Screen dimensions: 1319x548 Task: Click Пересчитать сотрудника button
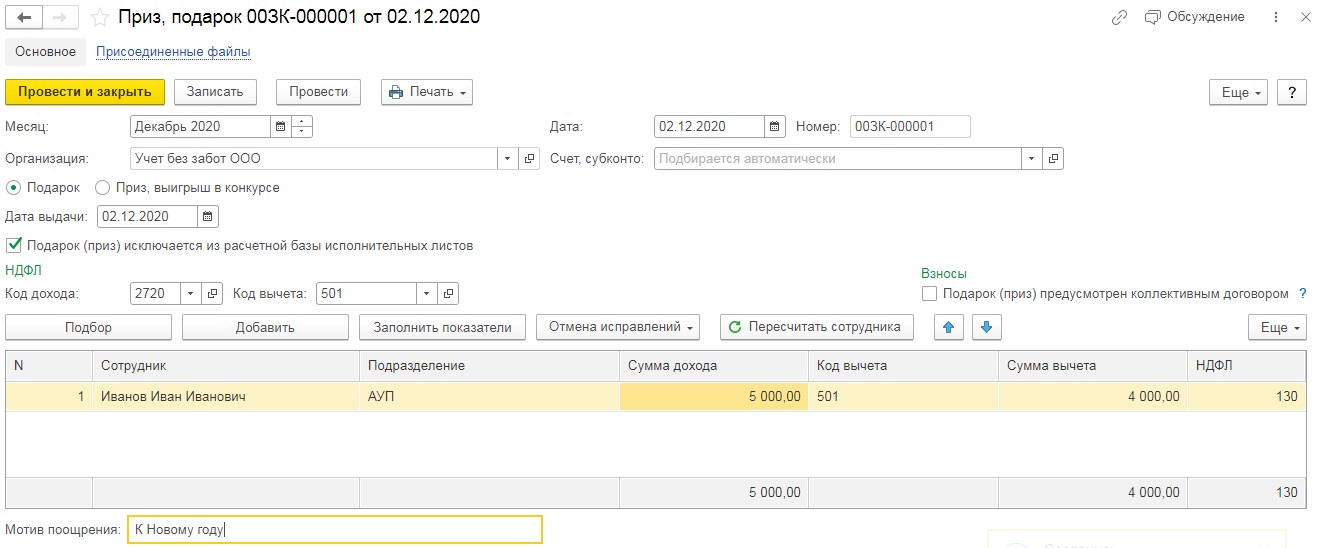[817, 327]
